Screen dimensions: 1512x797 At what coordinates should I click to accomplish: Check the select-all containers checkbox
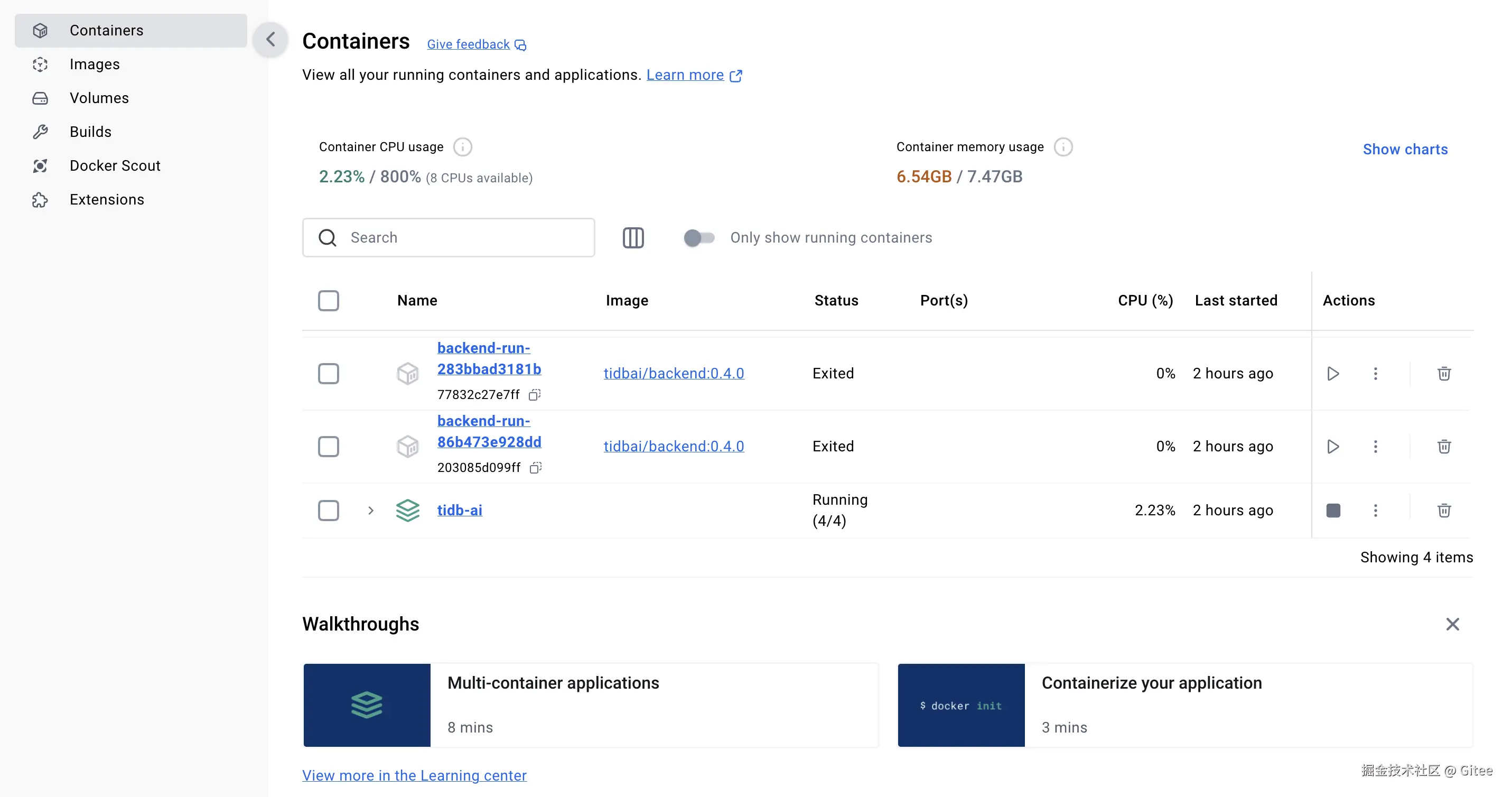click(328, 301)
